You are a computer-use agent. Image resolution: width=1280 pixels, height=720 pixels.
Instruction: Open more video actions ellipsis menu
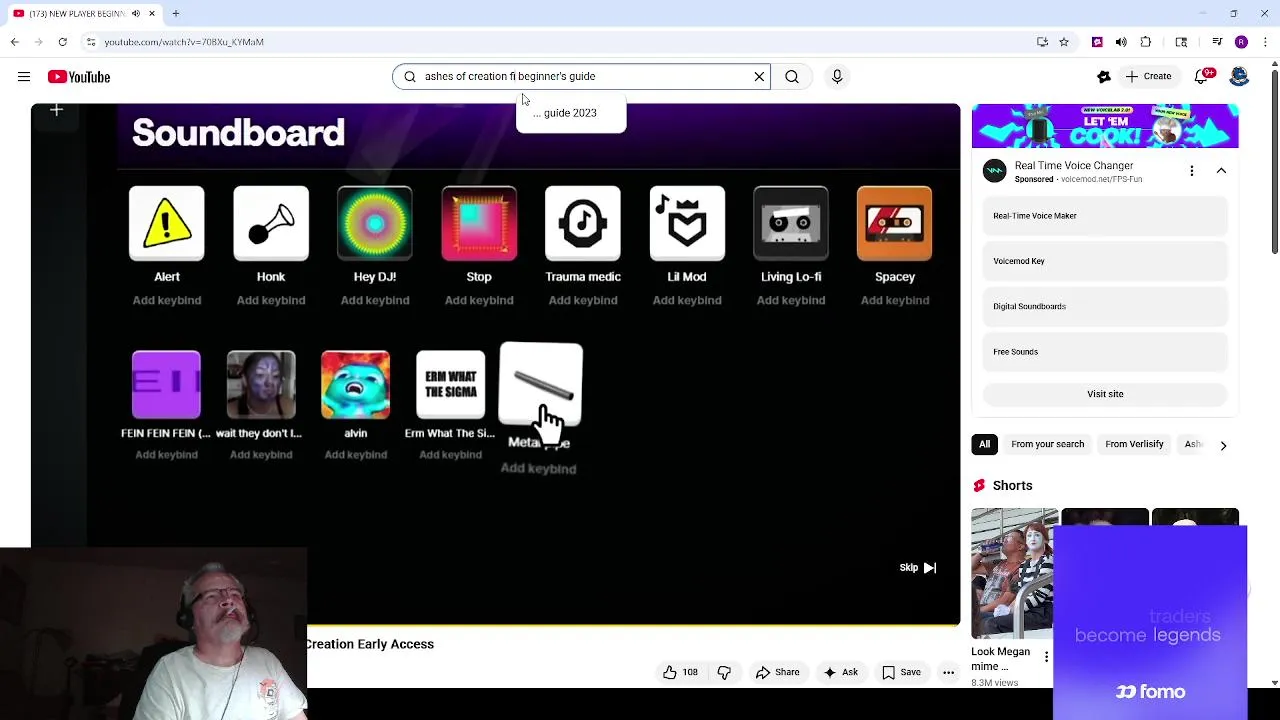tap(948, 673)
